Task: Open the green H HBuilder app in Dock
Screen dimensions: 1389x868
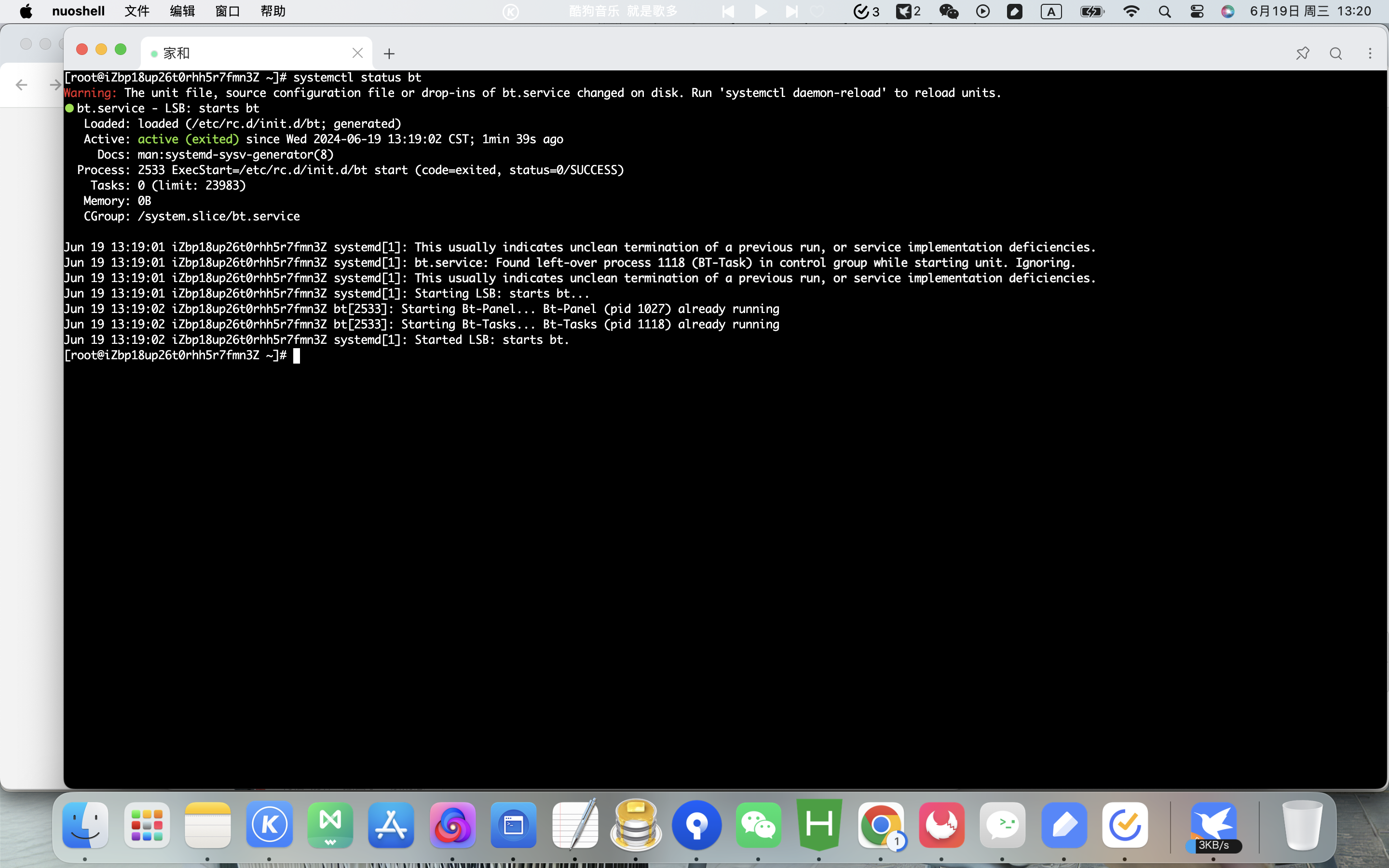Action: pos(819,825)
